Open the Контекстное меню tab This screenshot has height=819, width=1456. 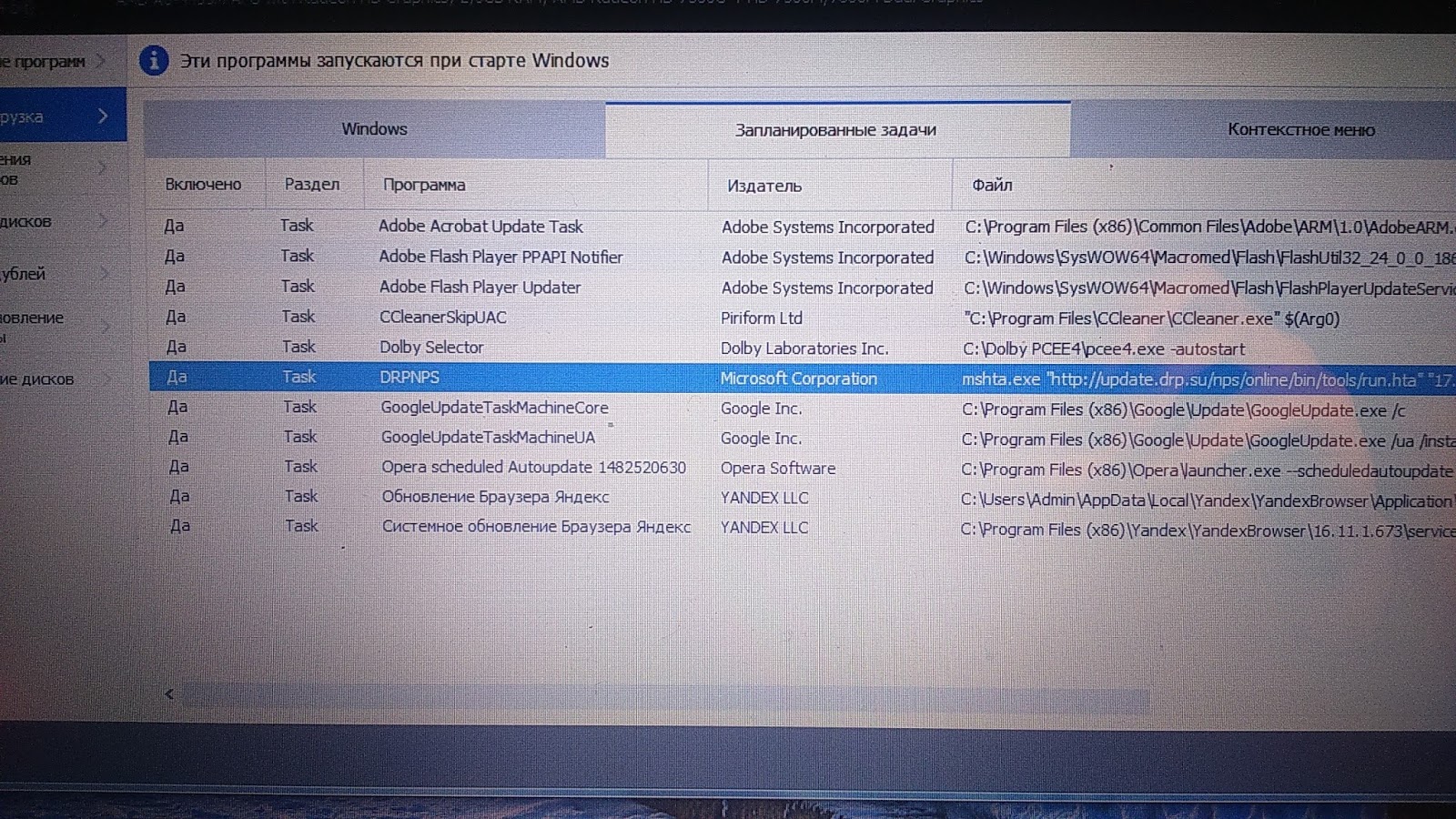tap(1300, 130)
